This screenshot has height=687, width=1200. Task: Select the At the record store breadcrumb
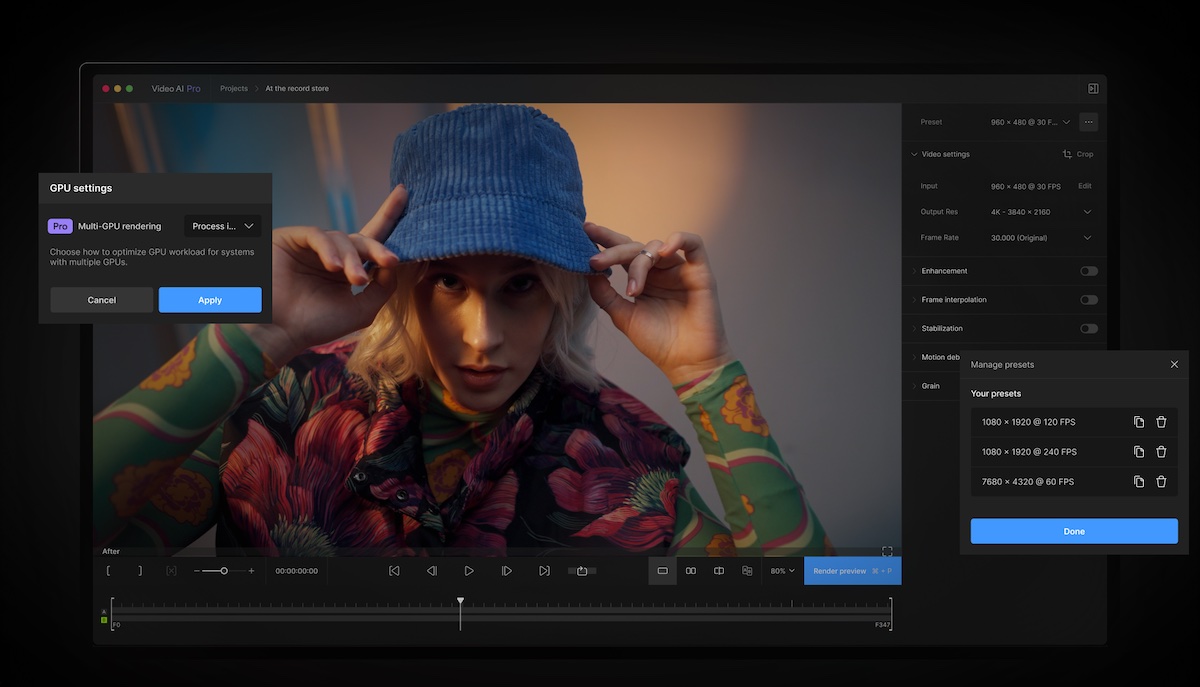tap(296, 88)
